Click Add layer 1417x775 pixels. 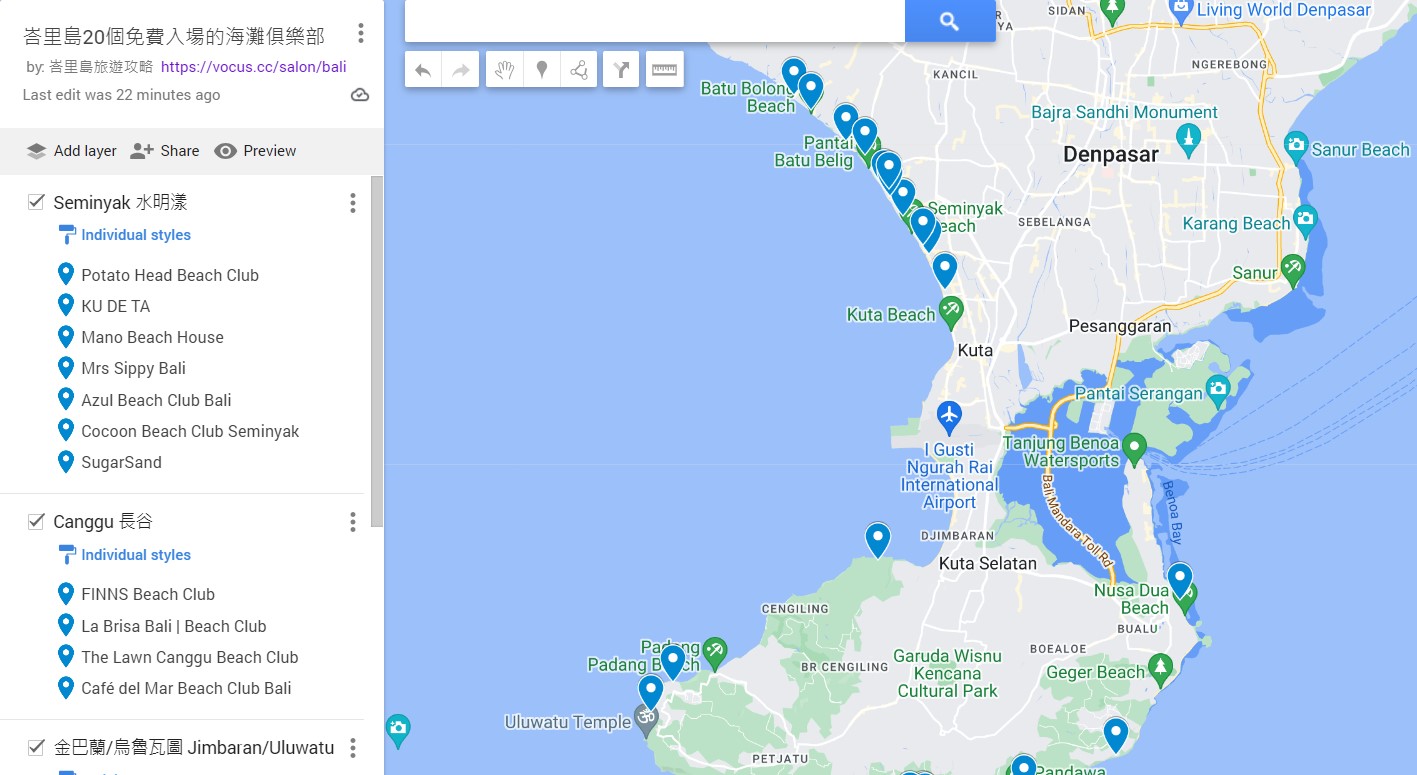pyautogui.click(x=72, y=151)
